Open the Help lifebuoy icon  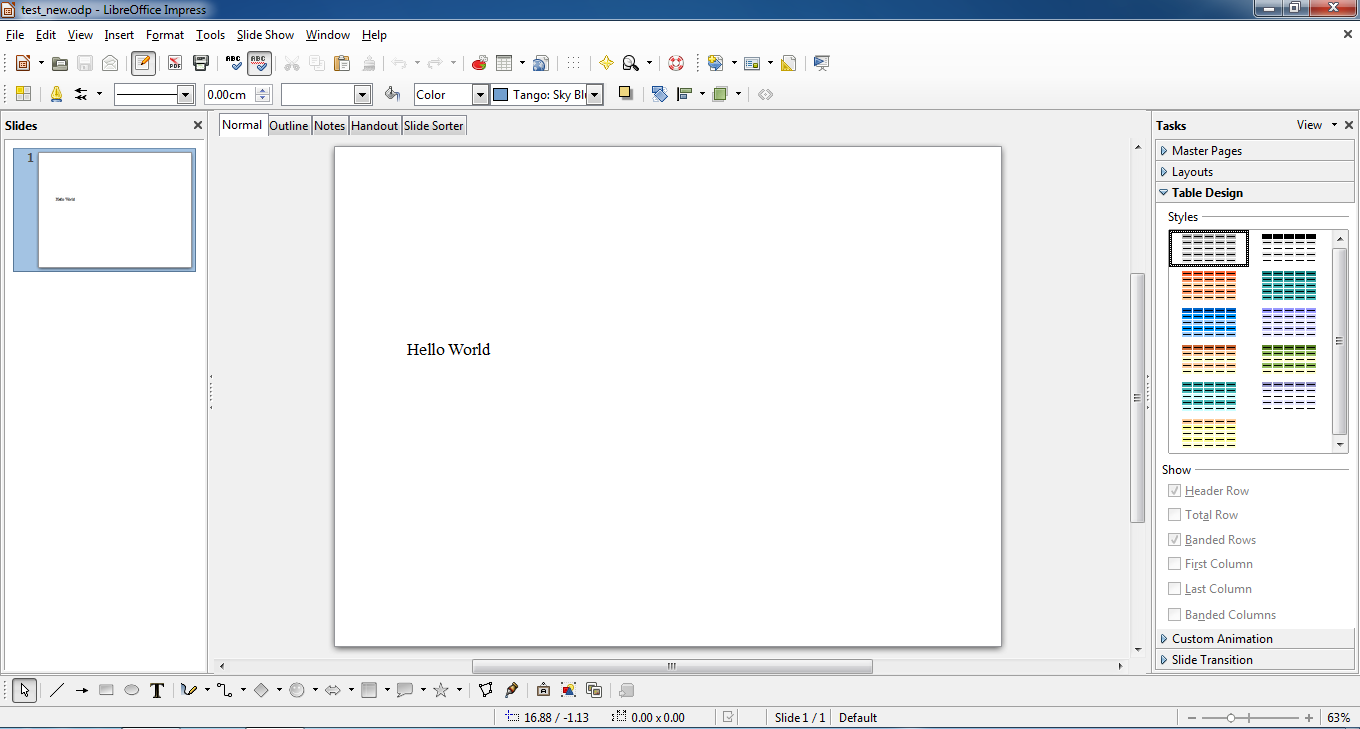(676, 63)
